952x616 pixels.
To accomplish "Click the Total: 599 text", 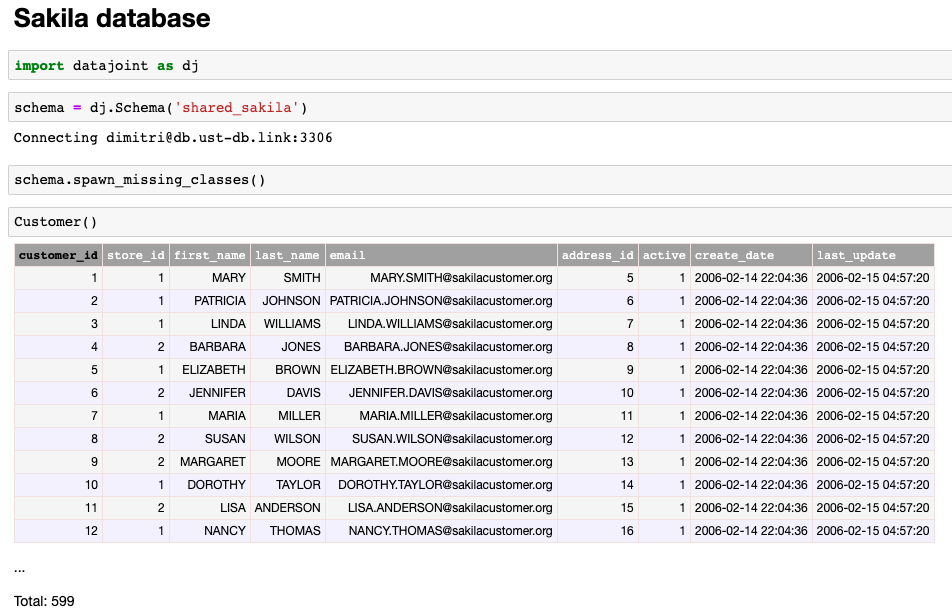I will tap(44, 601).
